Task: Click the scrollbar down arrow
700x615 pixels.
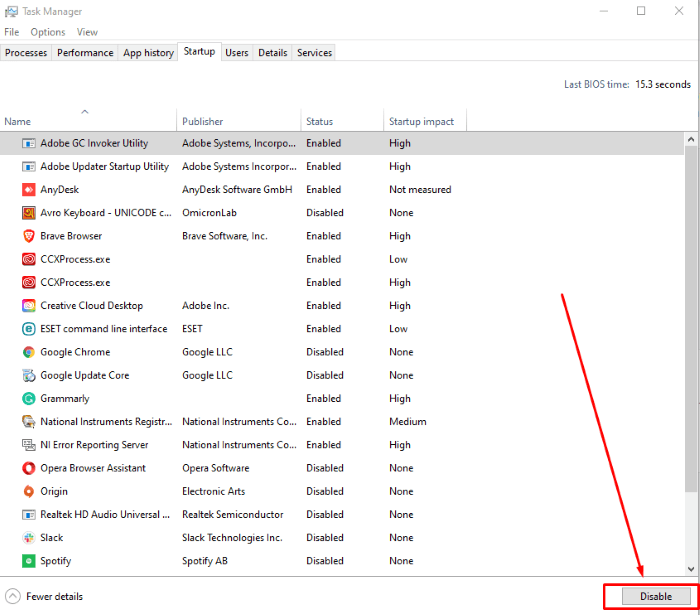Action: (691, 569)
